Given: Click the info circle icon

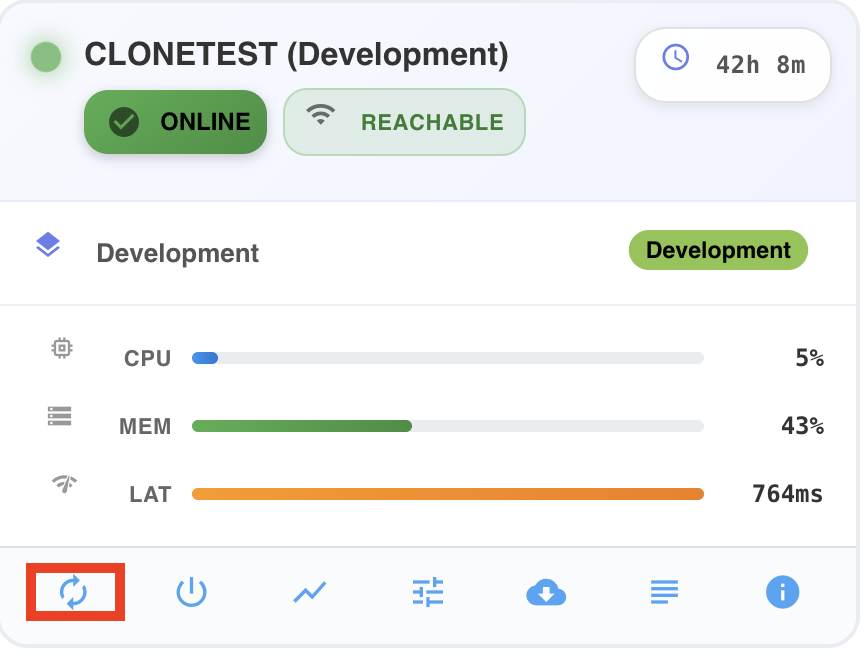Looking at the screenshot, I should pyautogui.click(x=782, y=592).
